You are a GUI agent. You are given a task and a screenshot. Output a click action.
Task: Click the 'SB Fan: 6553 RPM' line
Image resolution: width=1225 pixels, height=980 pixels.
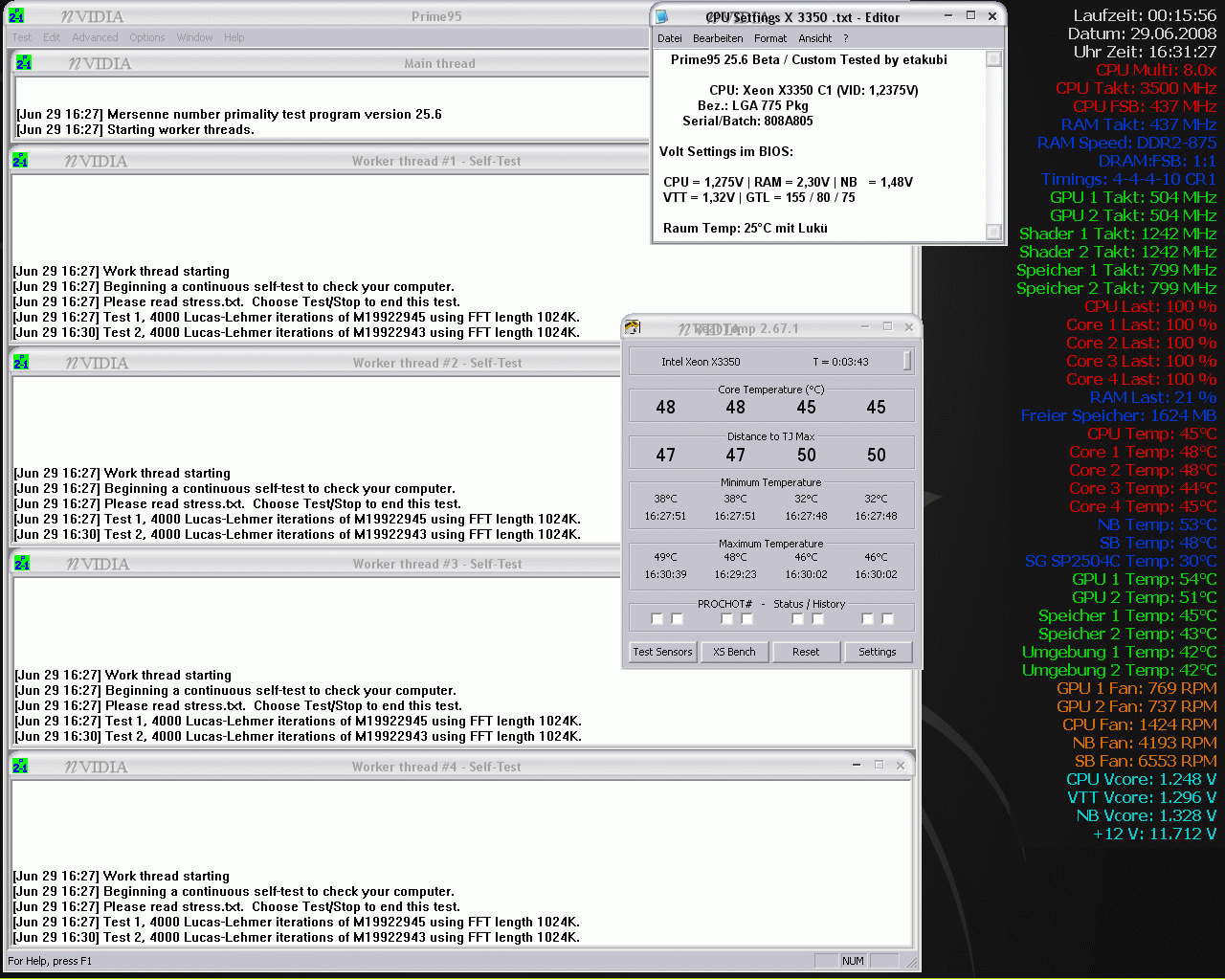1146,761
